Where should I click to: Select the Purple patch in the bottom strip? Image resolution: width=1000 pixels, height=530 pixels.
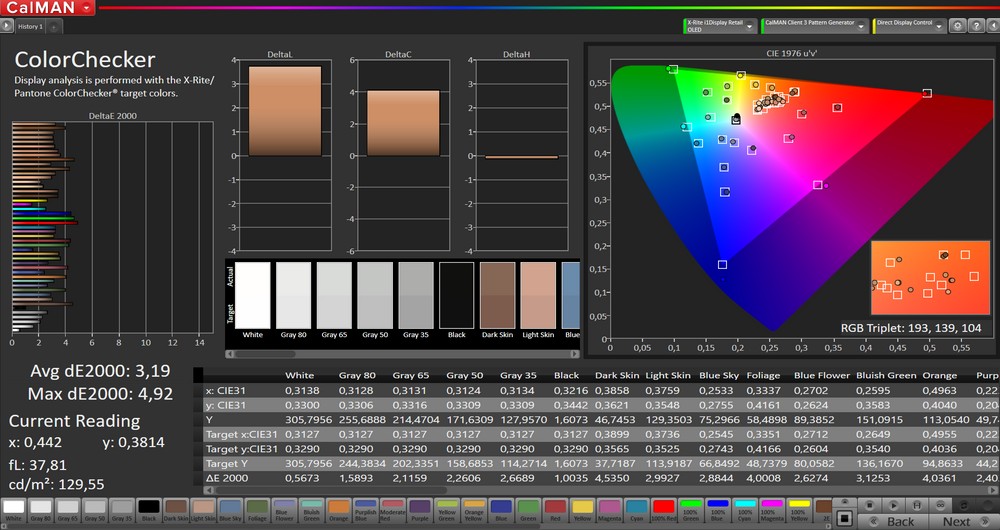[x=420, y=510]
